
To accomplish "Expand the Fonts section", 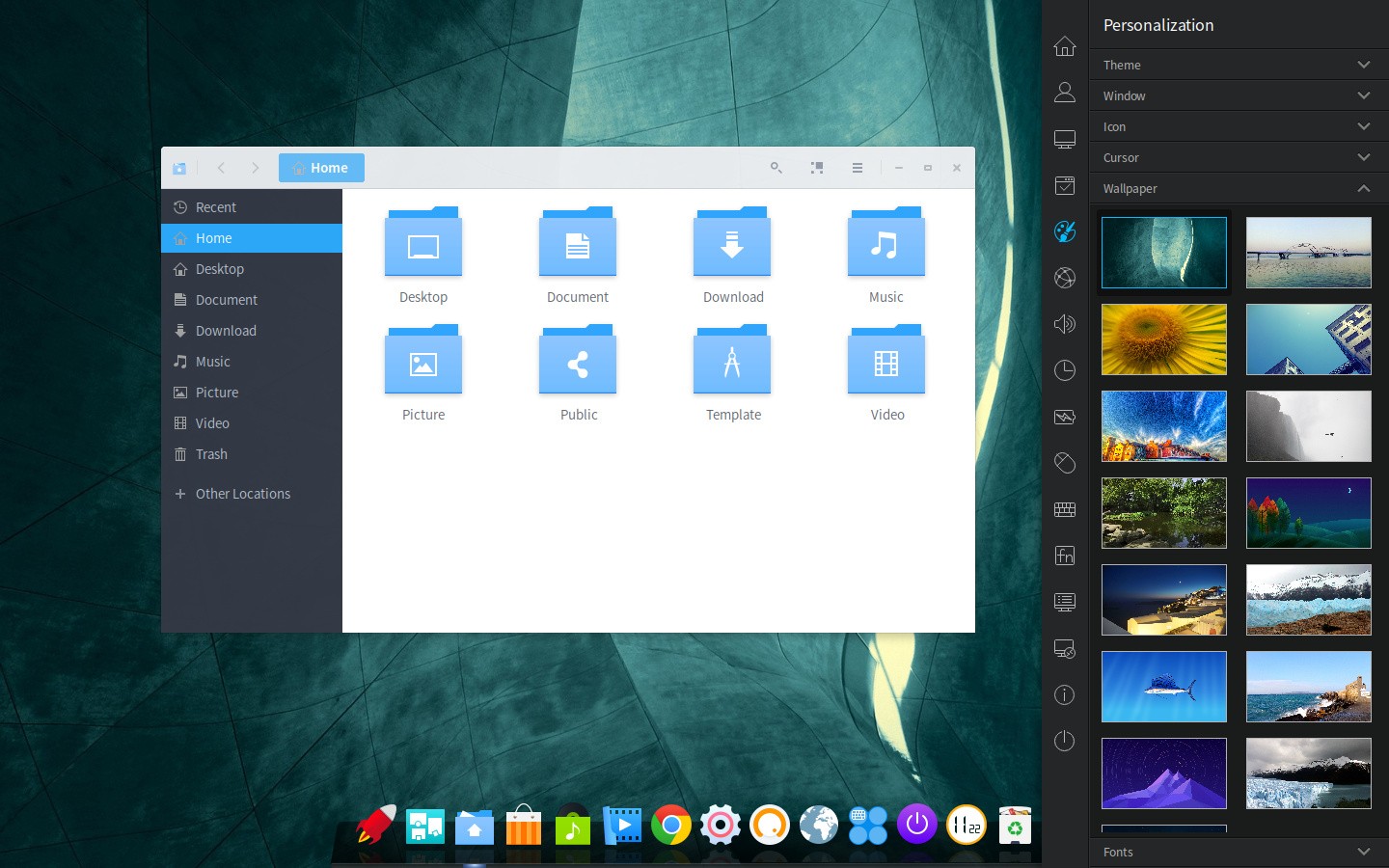I will point(1238,852).
